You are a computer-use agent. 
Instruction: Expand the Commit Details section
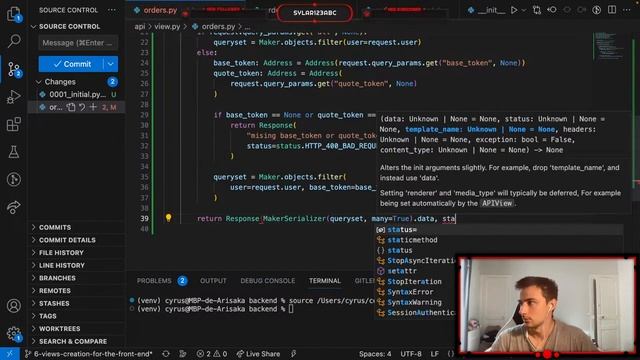(x=67, y=240)
